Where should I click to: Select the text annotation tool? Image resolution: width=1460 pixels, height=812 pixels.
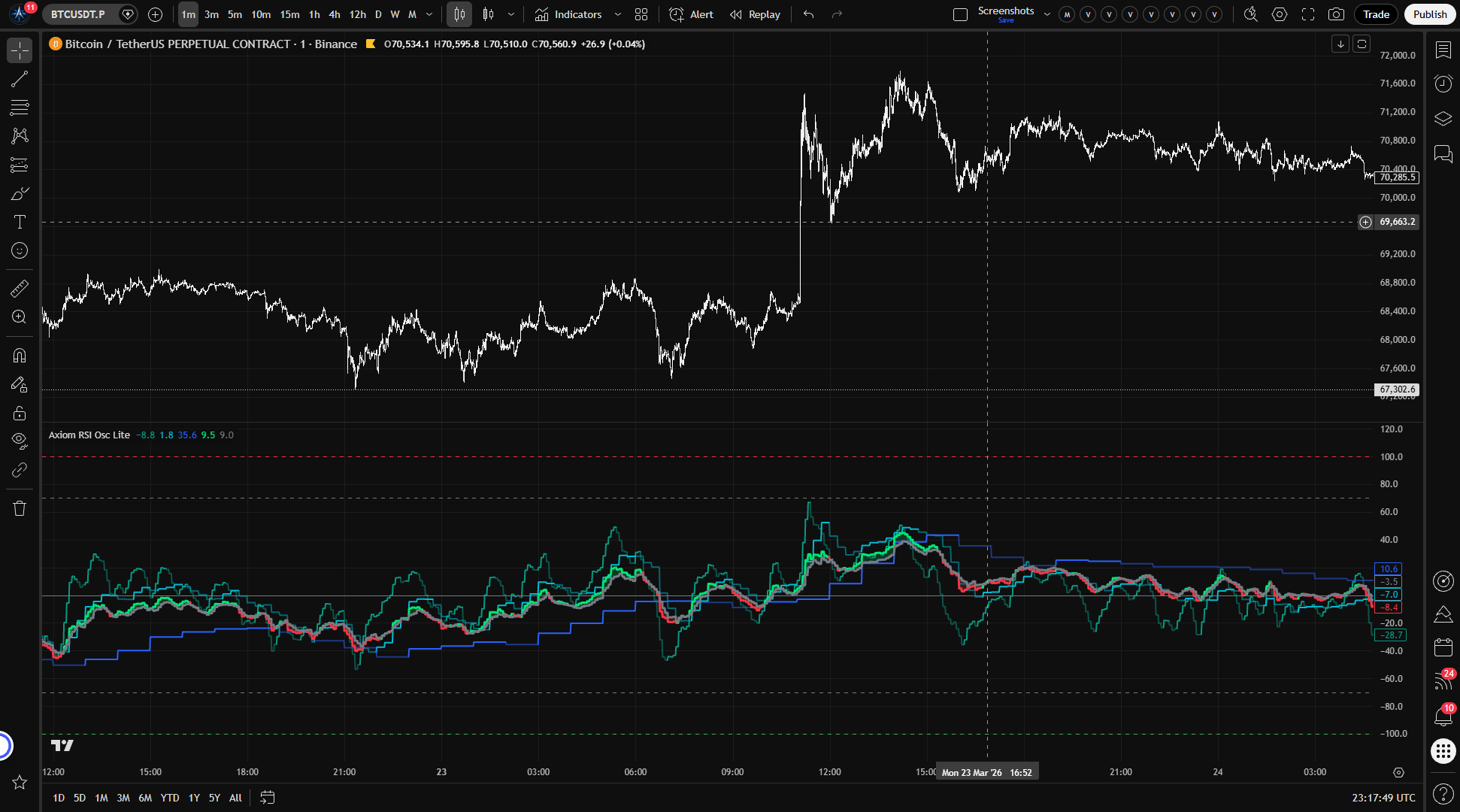pos(20,222)
